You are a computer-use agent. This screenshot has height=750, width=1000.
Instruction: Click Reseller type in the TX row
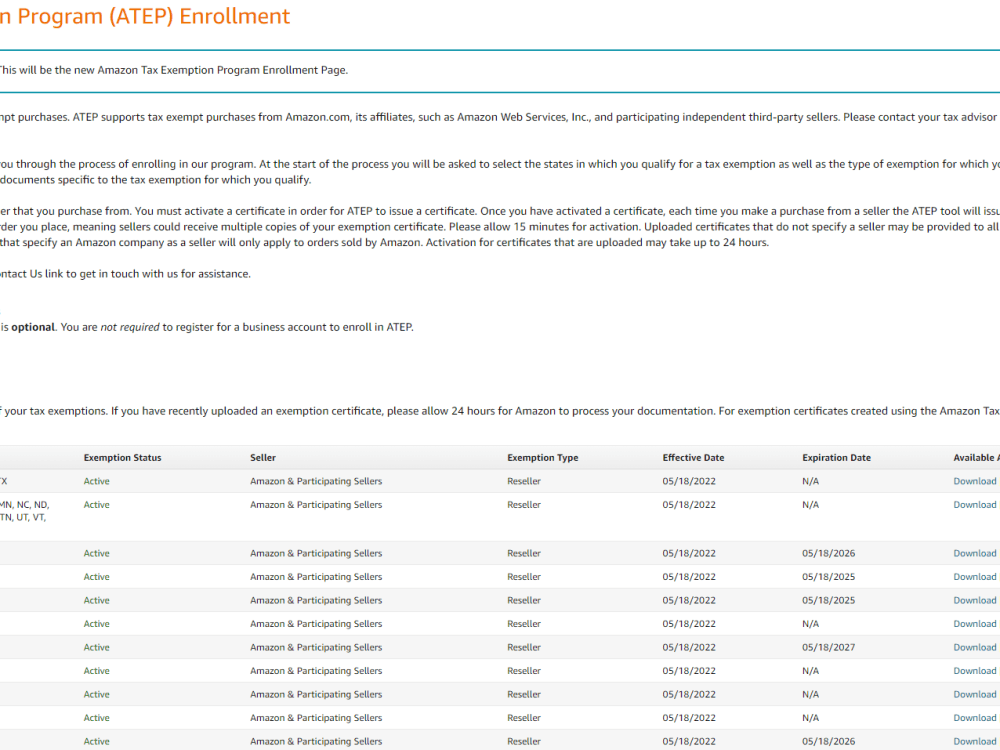(524, 481)
